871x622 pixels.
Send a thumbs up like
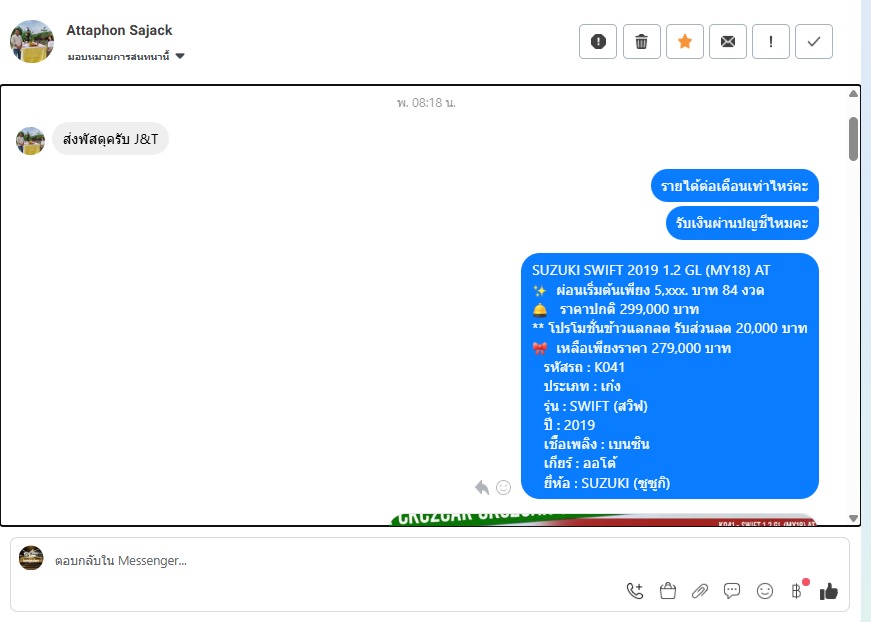coord(829,591)
